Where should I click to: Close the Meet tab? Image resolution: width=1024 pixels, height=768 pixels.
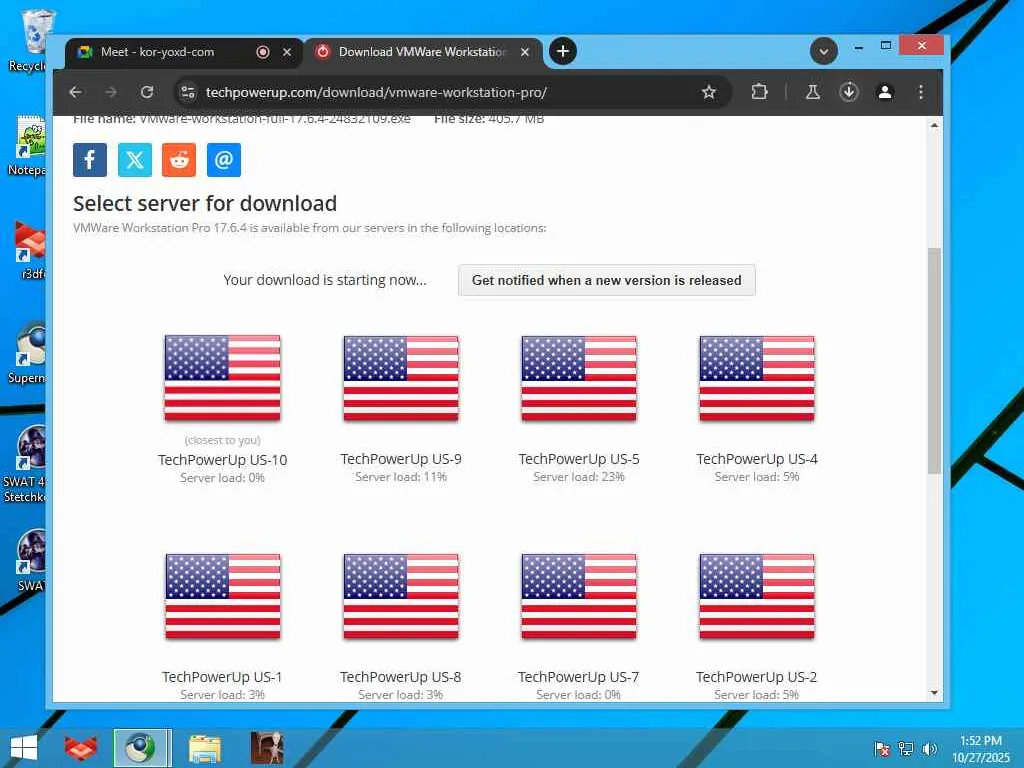[x=287, y=52]
